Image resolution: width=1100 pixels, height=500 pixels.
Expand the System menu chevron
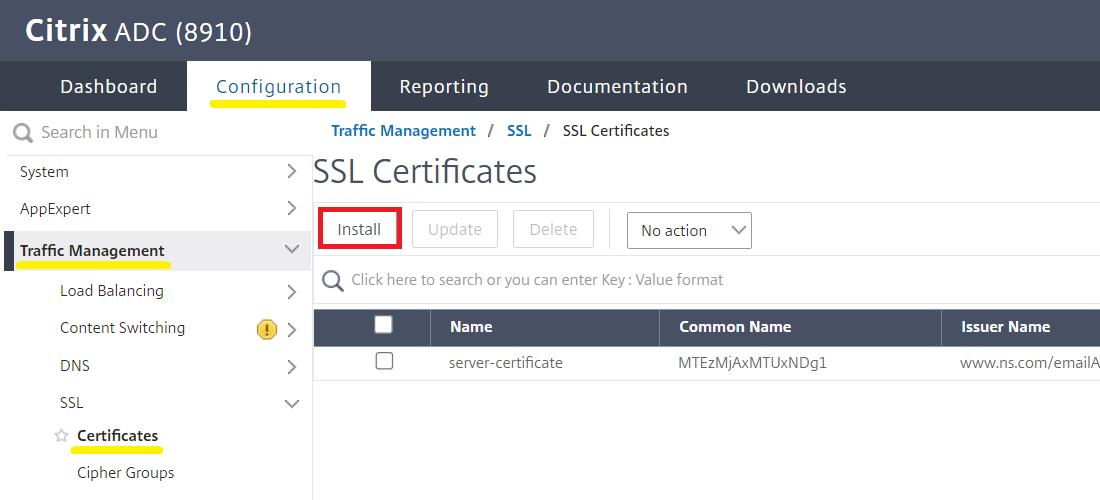[x=292, y=172]
